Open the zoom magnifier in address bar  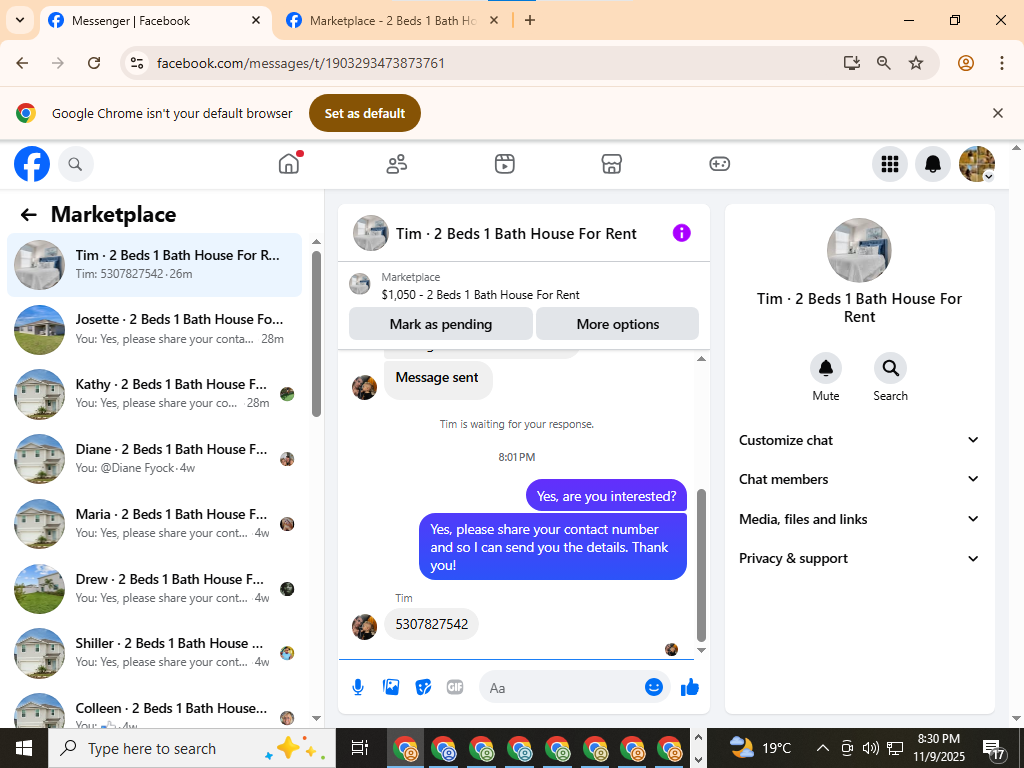tap(884, 63)
